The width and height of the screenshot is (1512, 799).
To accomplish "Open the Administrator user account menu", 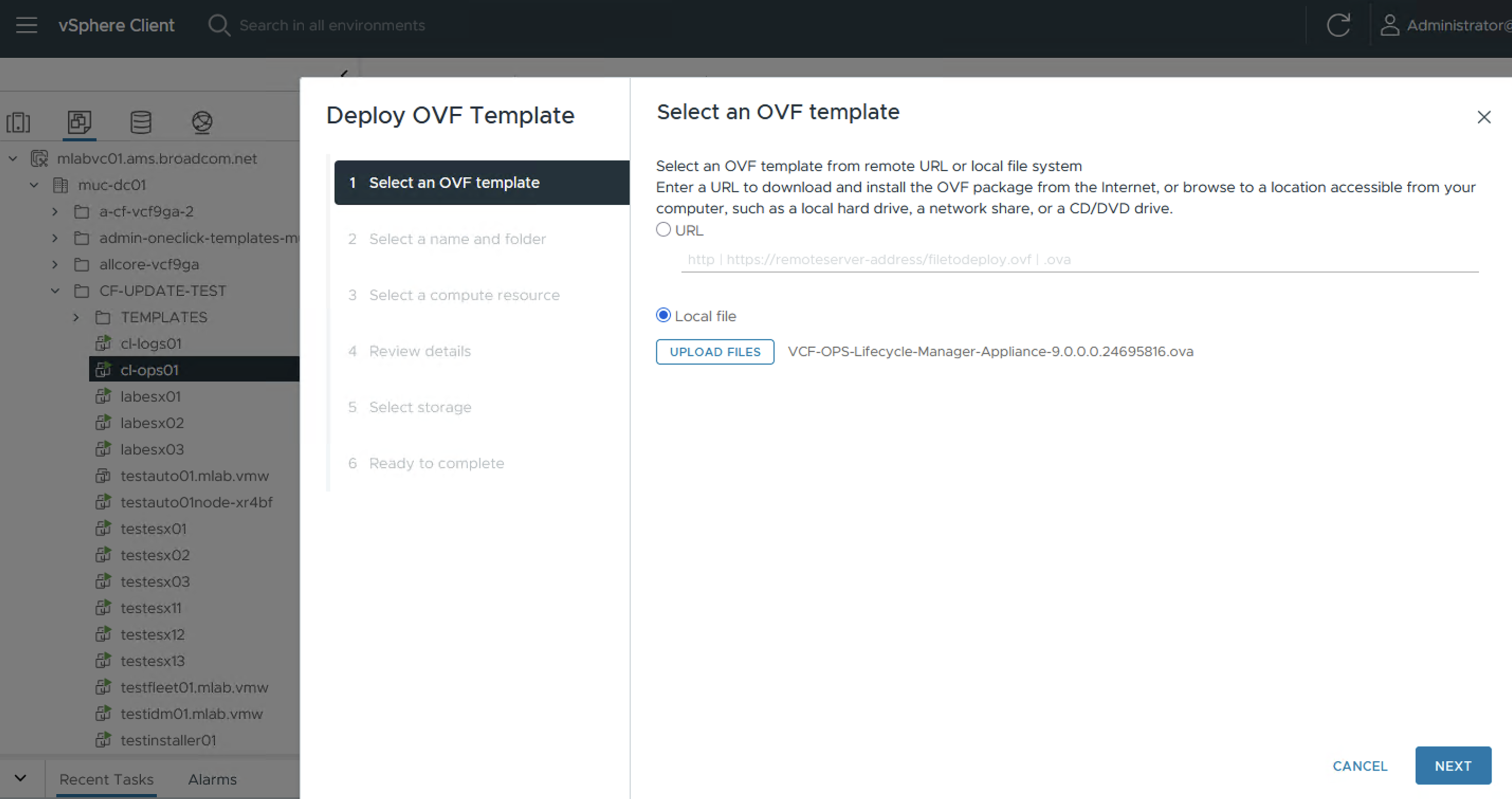I will pyautogui.click(x=1444, y=25).
